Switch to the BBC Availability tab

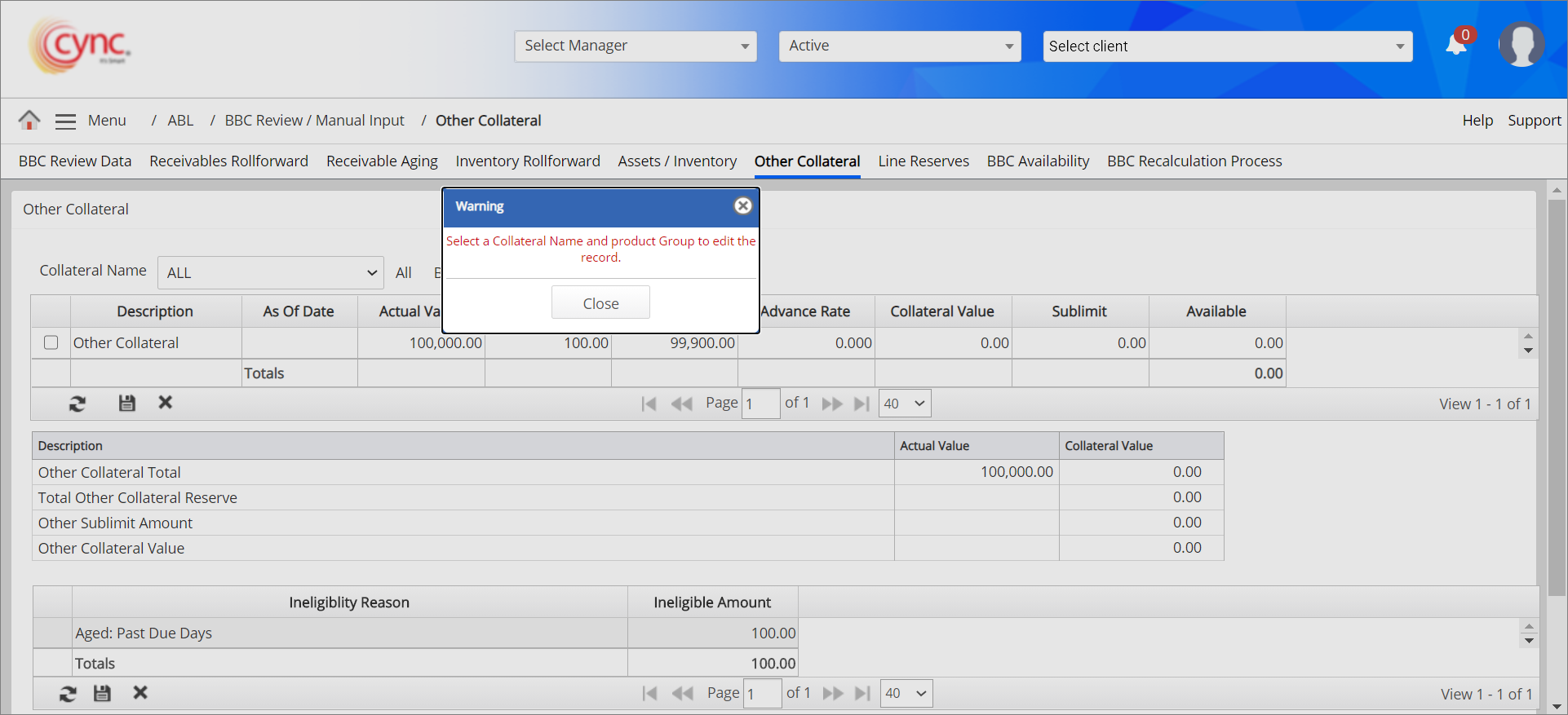tap(1038, 161)
